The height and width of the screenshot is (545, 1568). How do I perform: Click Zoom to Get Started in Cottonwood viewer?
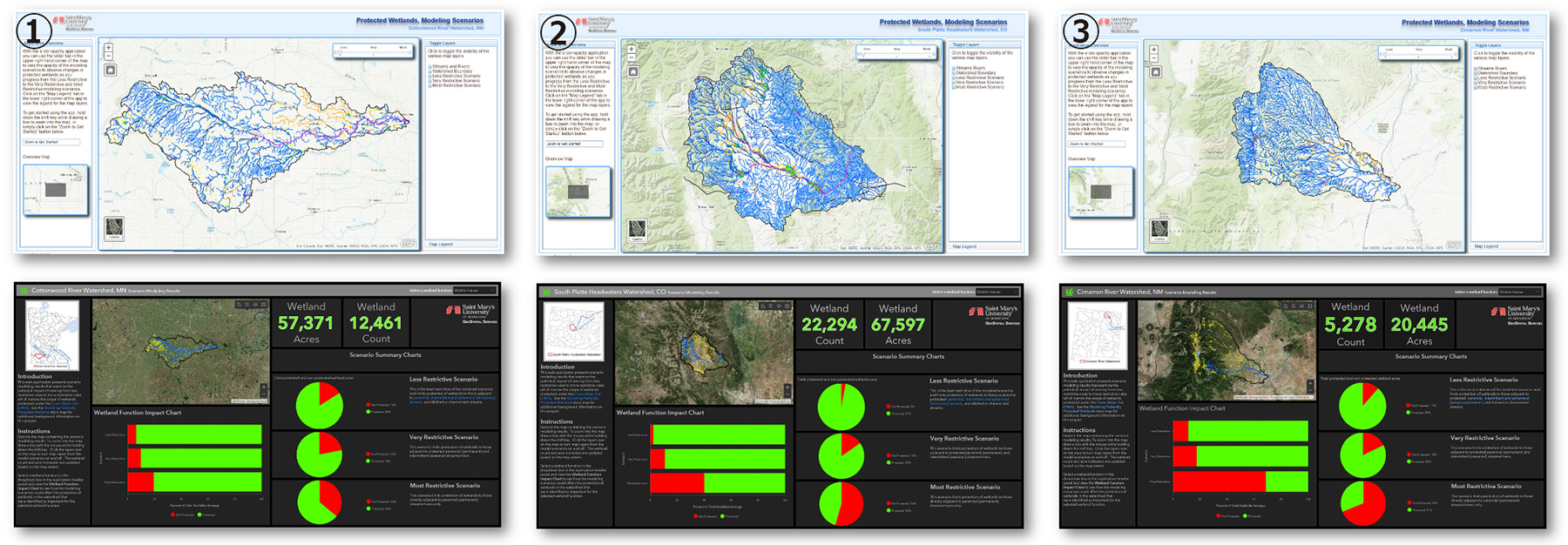[51, 142]
